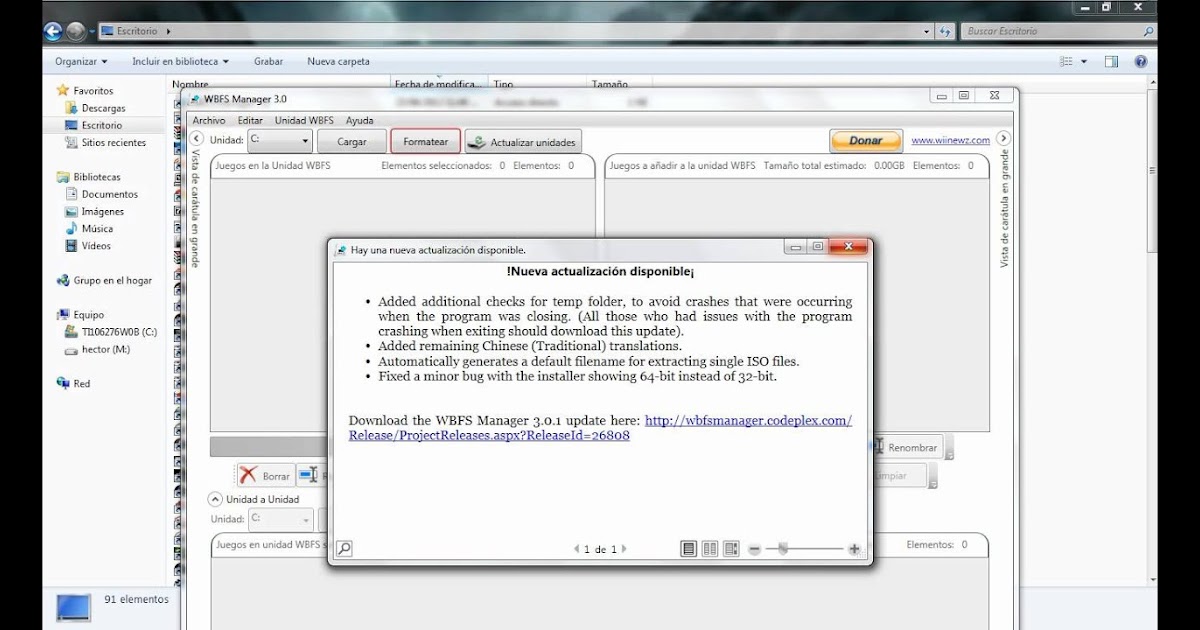The image size is (1200, 630).
Task: Open Imágenes library in sidebar
Action: click(x=103, y=211)
